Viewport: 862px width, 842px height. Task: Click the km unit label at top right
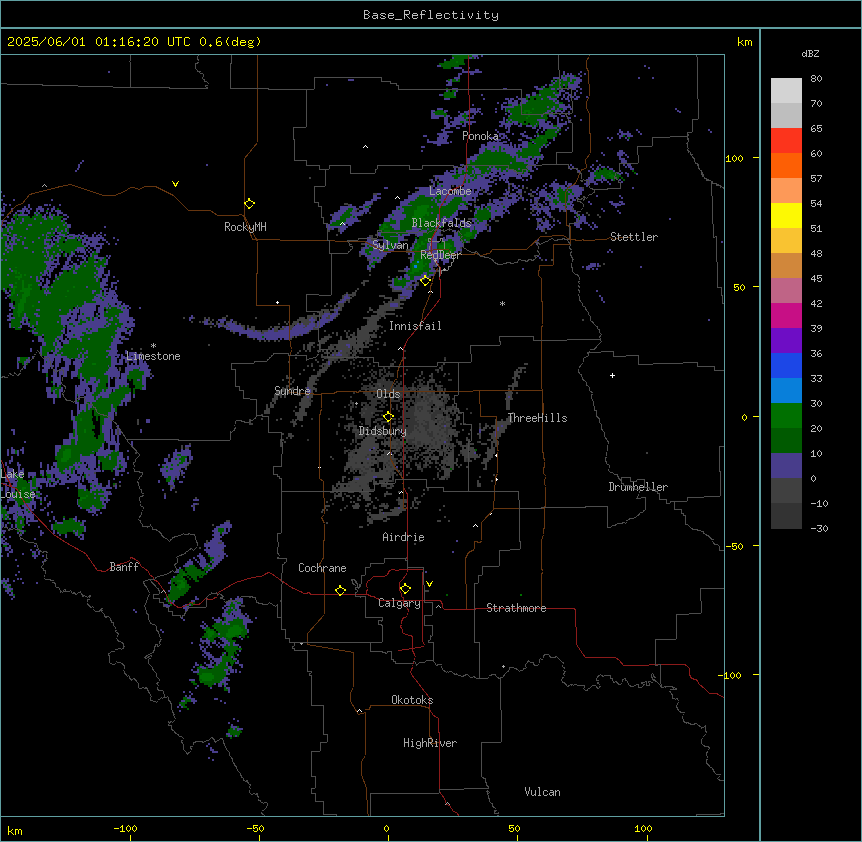point(744,42)
